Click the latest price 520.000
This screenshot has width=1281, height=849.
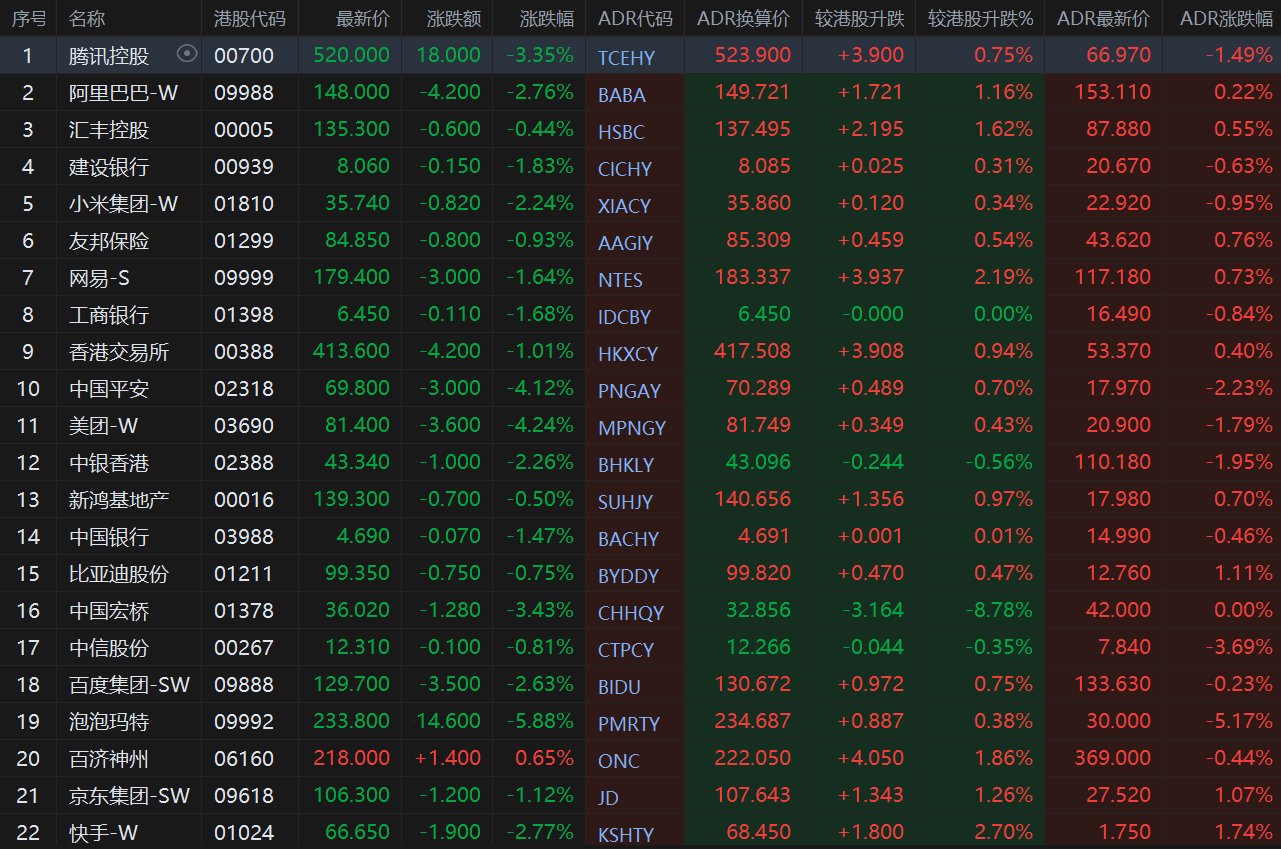point(351,56)
